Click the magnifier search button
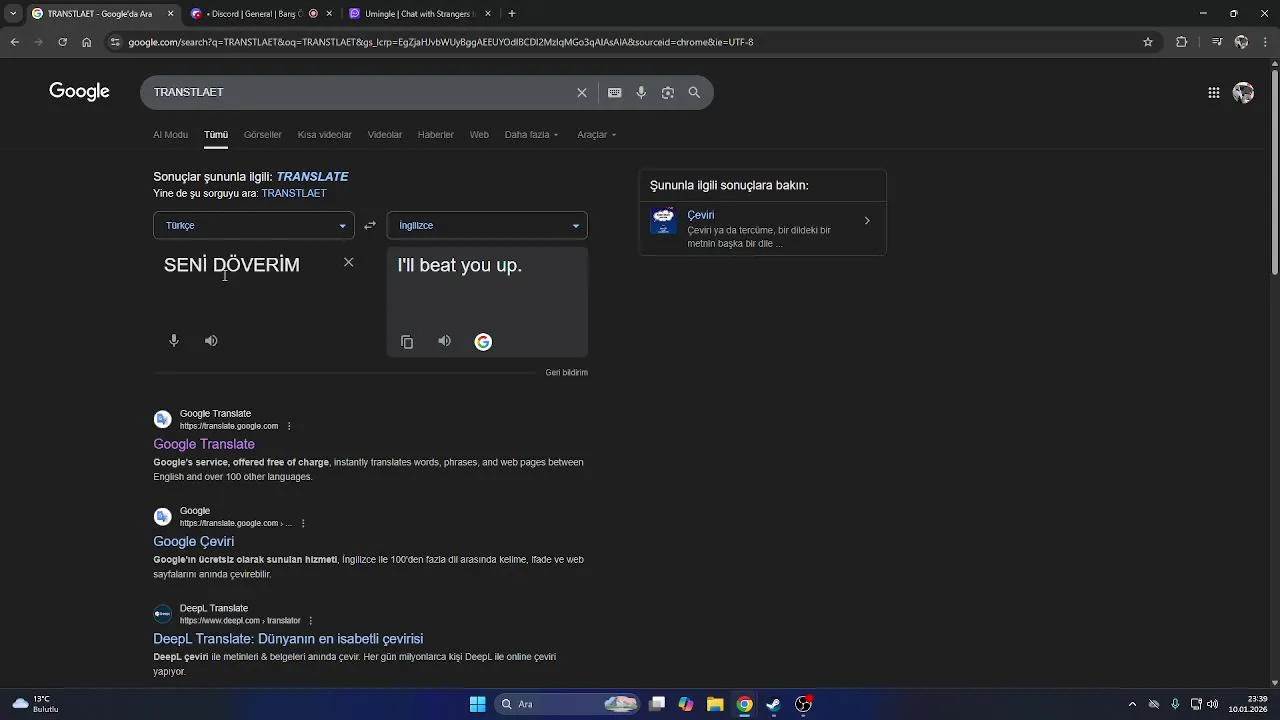1280x720 pixels. pyautogui.click(x=694, y=92)
